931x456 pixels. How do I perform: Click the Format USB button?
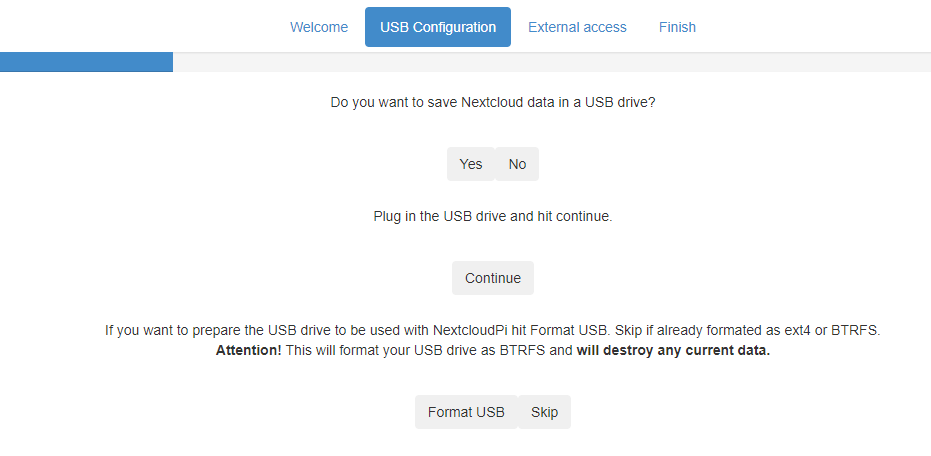(466, 412)
